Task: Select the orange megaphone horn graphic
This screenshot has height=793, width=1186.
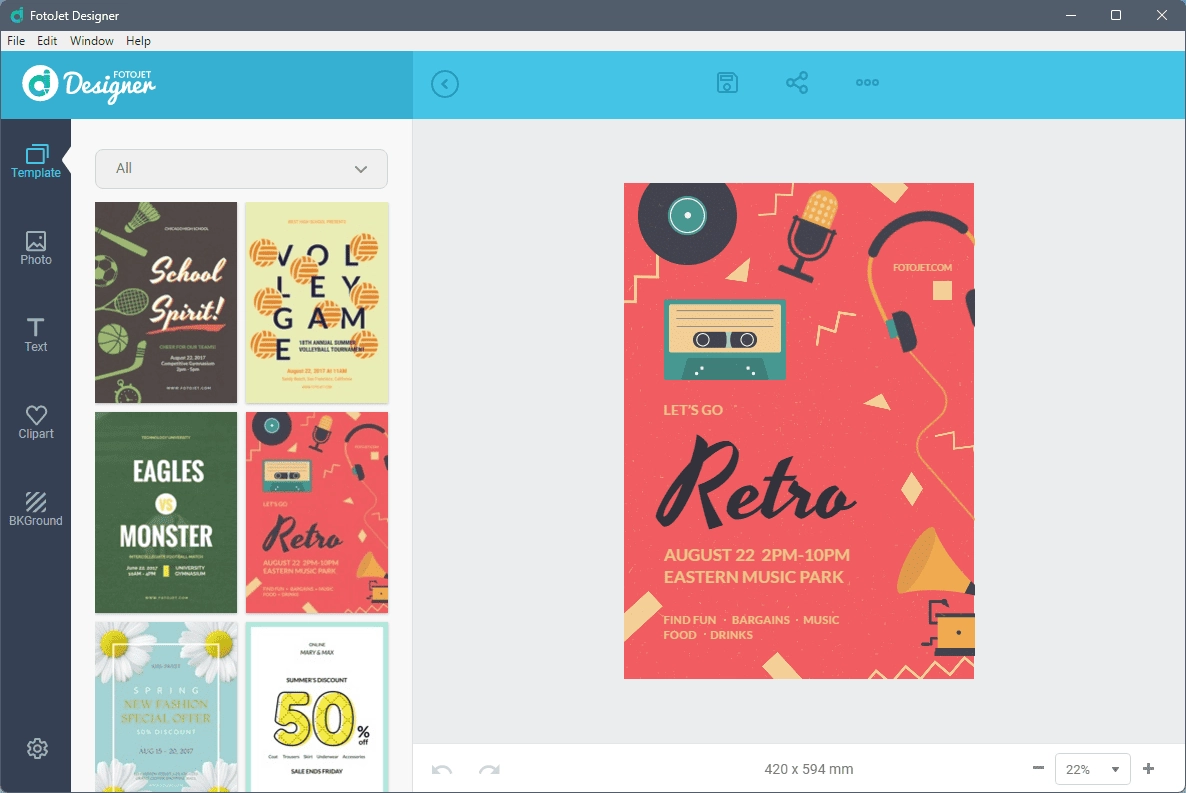Action: (934, 561)
